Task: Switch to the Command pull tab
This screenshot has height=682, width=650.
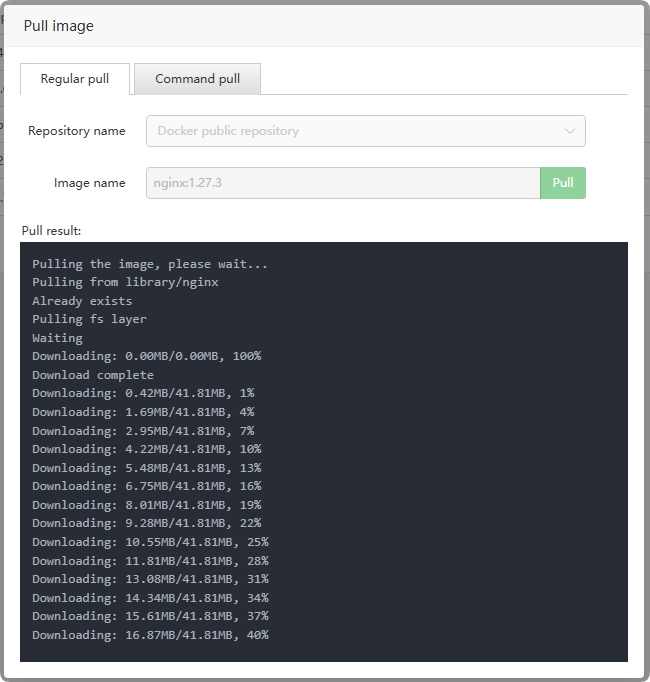Action: (197, 79)
